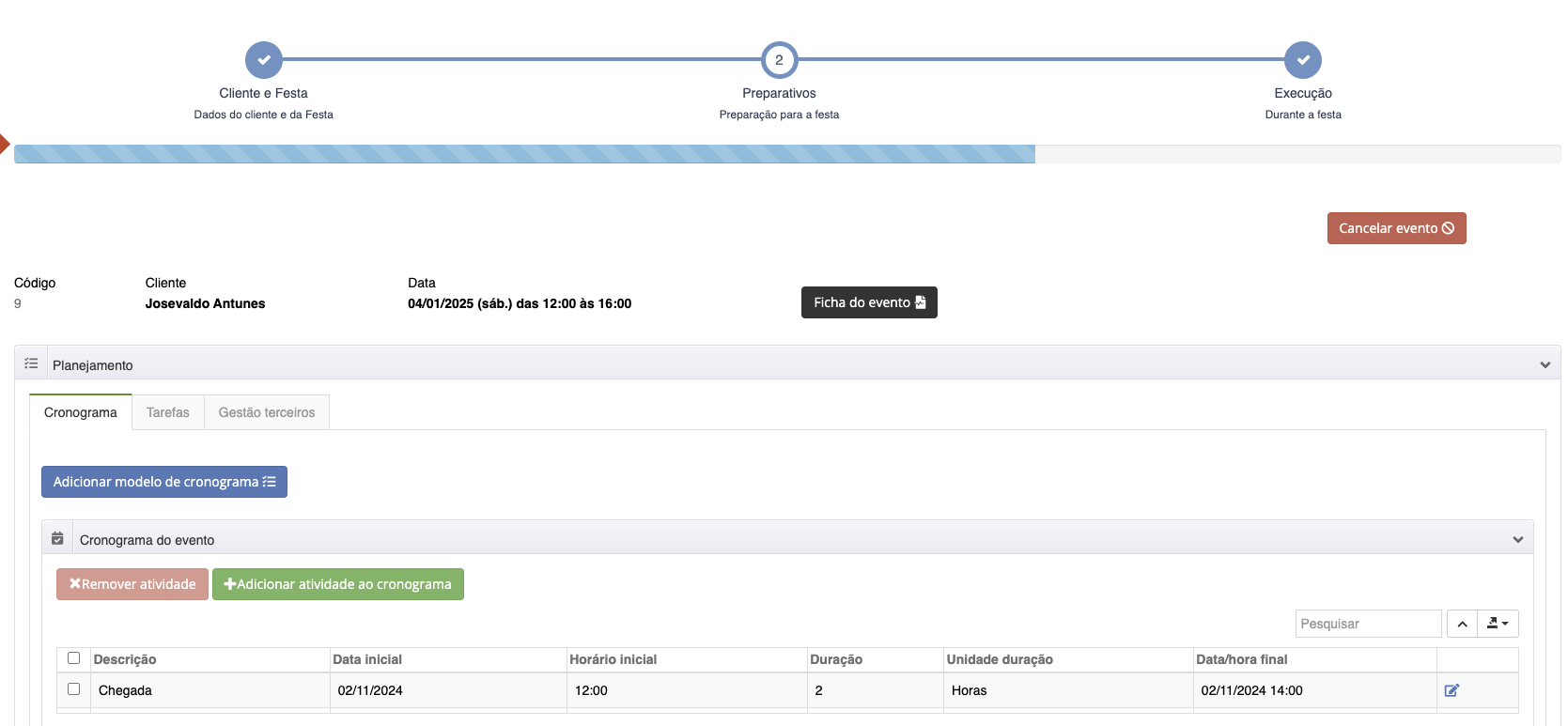Select all rows with header checkbox

73,658
